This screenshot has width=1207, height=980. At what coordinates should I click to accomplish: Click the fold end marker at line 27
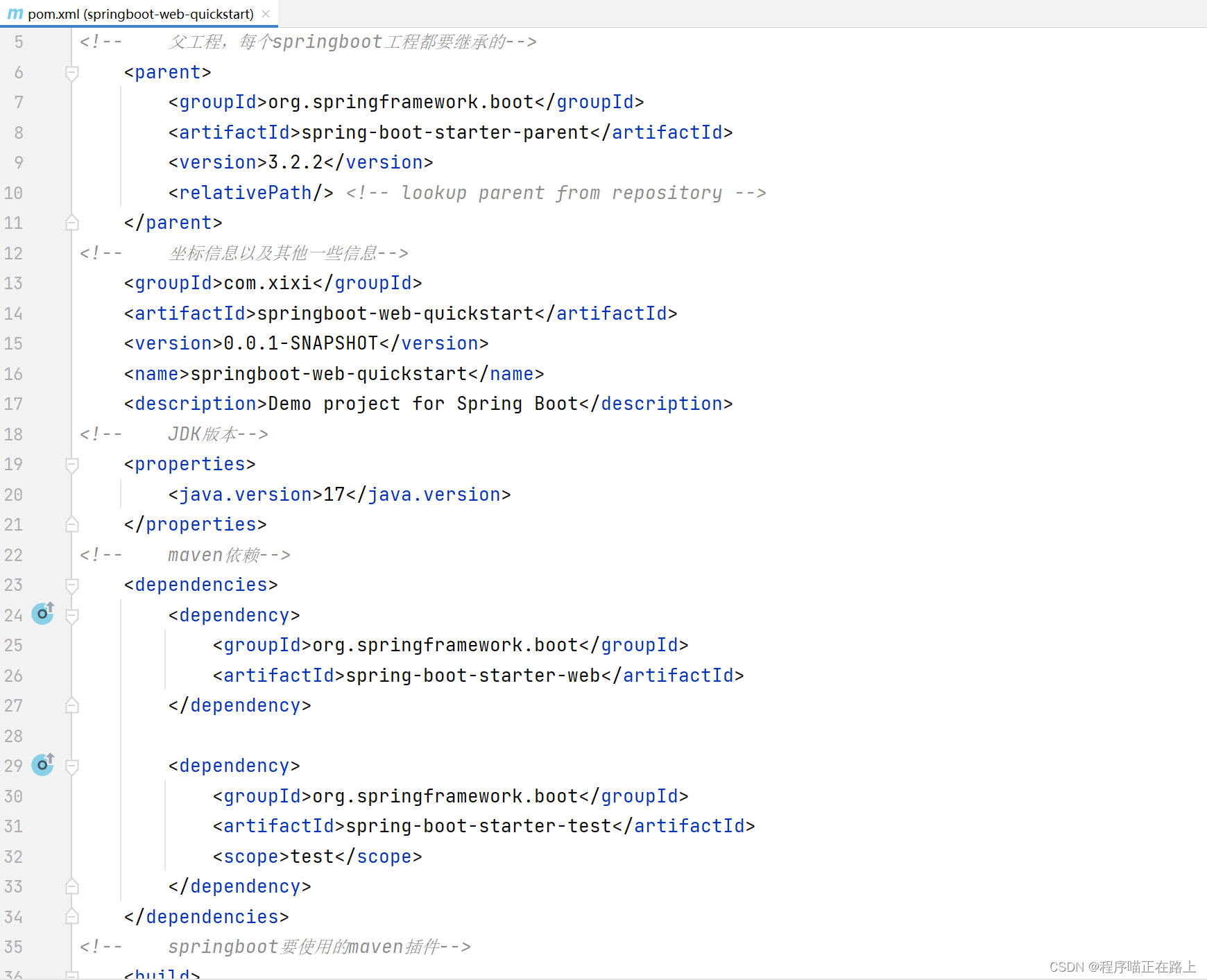pyautogui.click(x=71, y=705)
